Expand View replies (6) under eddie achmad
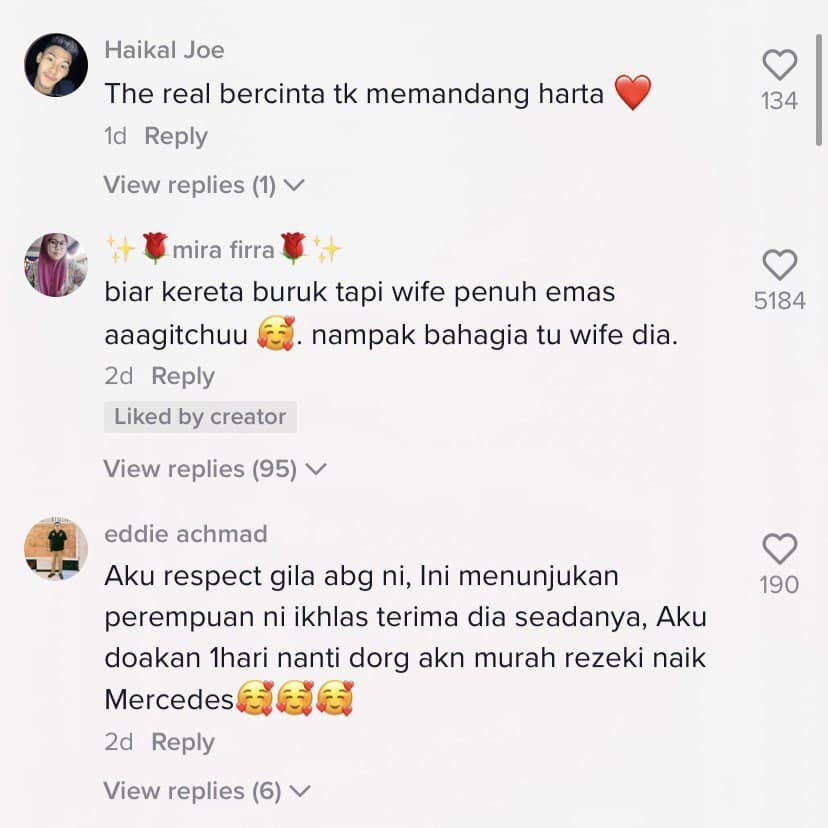Viewport: 828px width, 828px height. [x=207, y=791]
